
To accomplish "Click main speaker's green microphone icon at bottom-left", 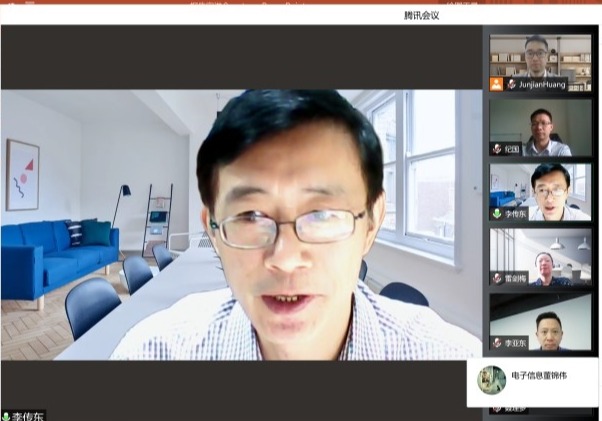I will [x=6, y=415].
